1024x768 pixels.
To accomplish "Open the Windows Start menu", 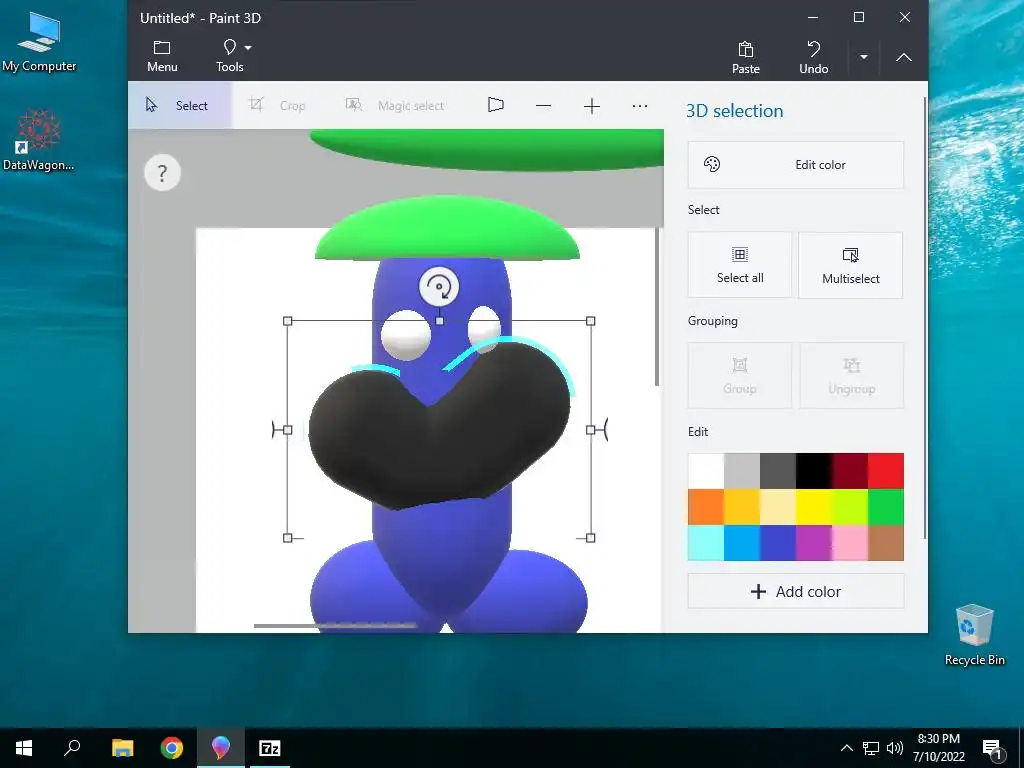I will pyautogui.click(x=24, y=748).
